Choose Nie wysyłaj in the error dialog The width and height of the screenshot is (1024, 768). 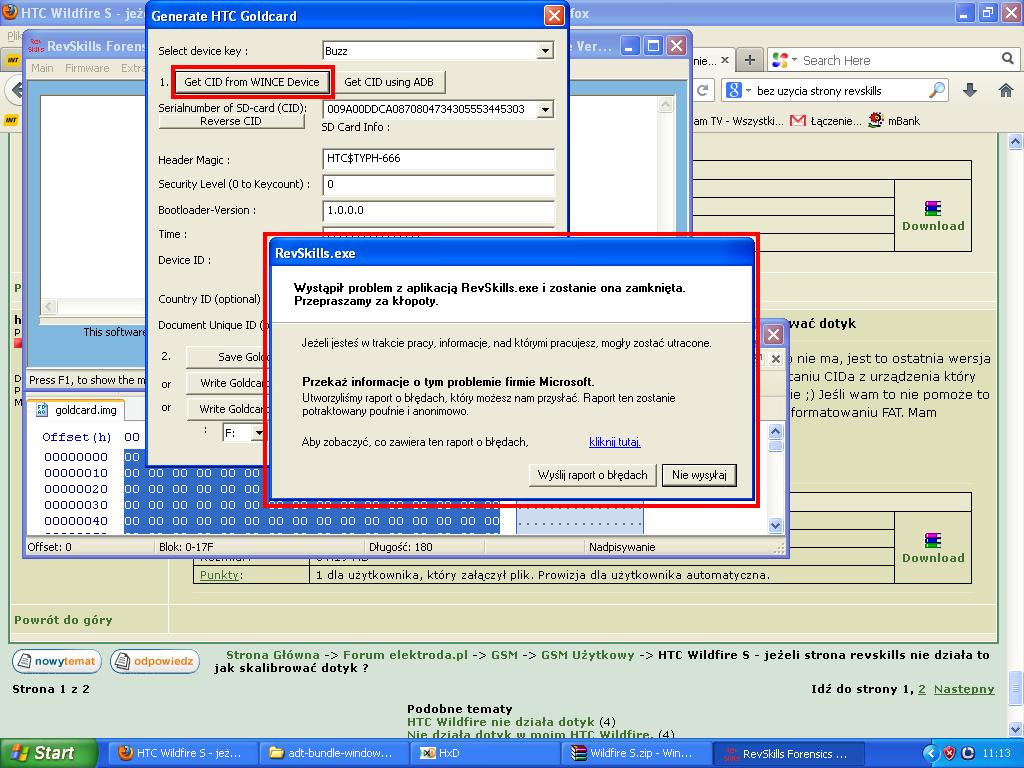699,475
